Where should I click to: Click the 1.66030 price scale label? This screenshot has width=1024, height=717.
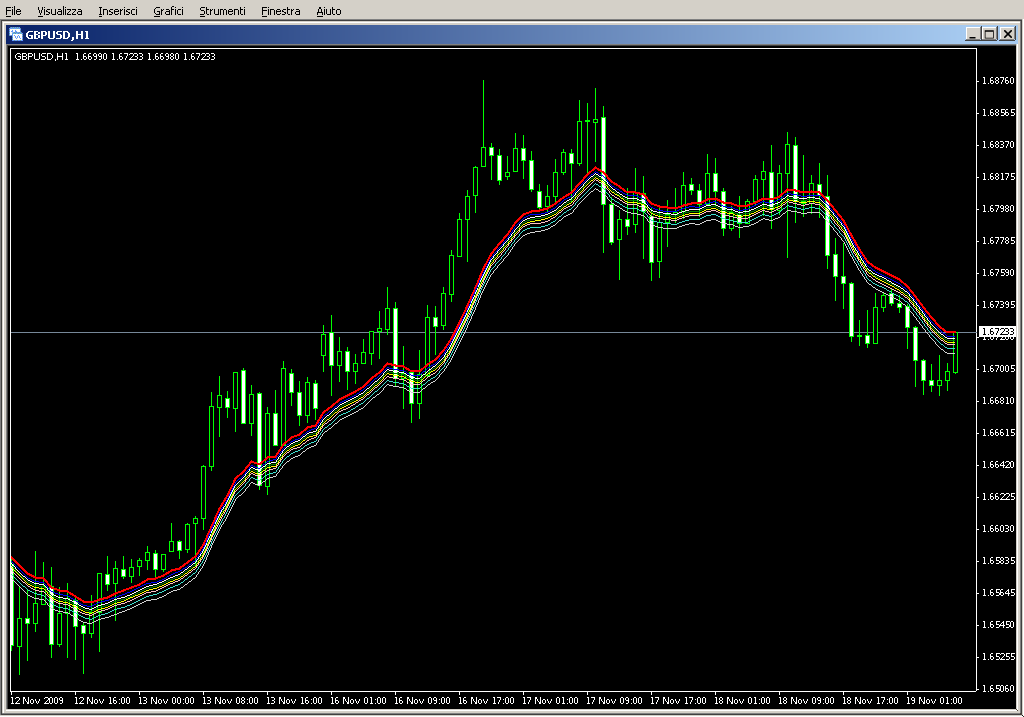point(999,529)
